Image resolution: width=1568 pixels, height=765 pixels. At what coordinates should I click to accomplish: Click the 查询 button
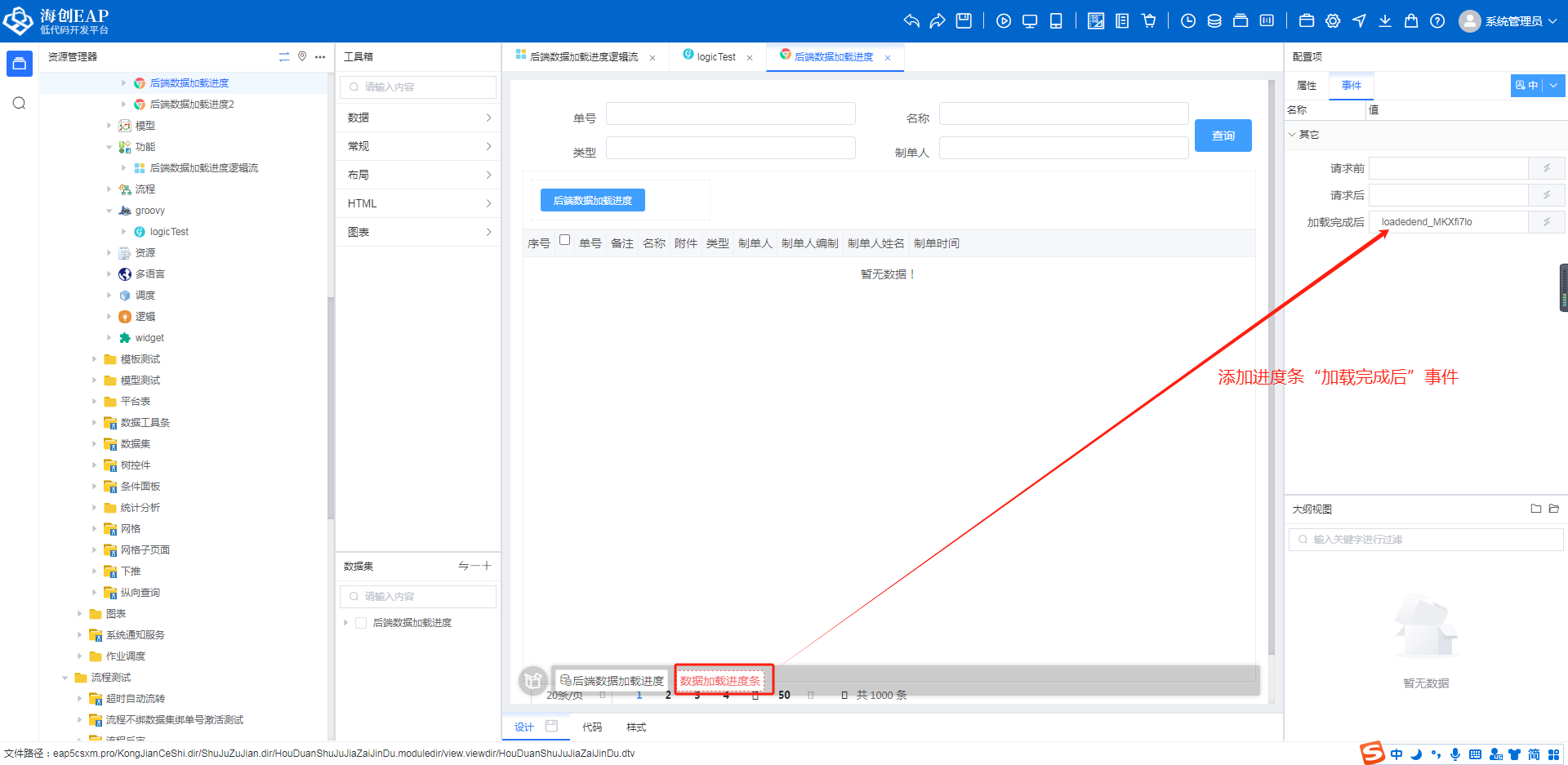[x=1223, y=136]
